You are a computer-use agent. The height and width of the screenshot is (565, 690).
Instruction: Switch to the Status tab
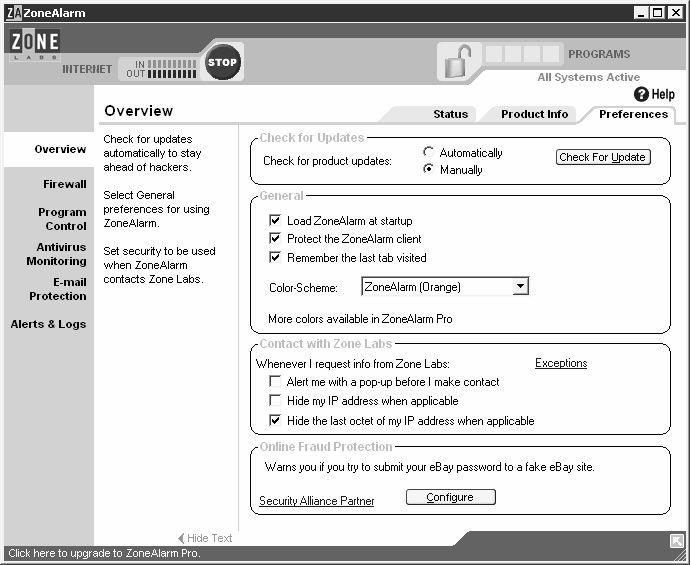(450, 114)
